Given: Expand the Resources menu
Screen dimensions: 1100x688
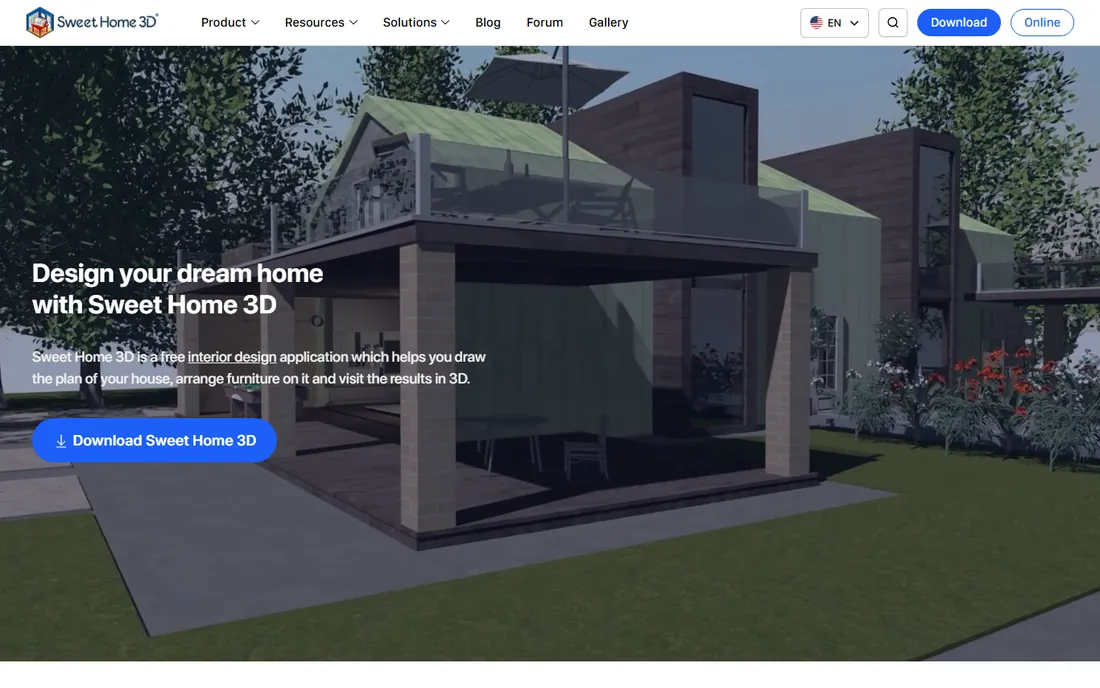Looking at the screenshot, I should (321, 22).
